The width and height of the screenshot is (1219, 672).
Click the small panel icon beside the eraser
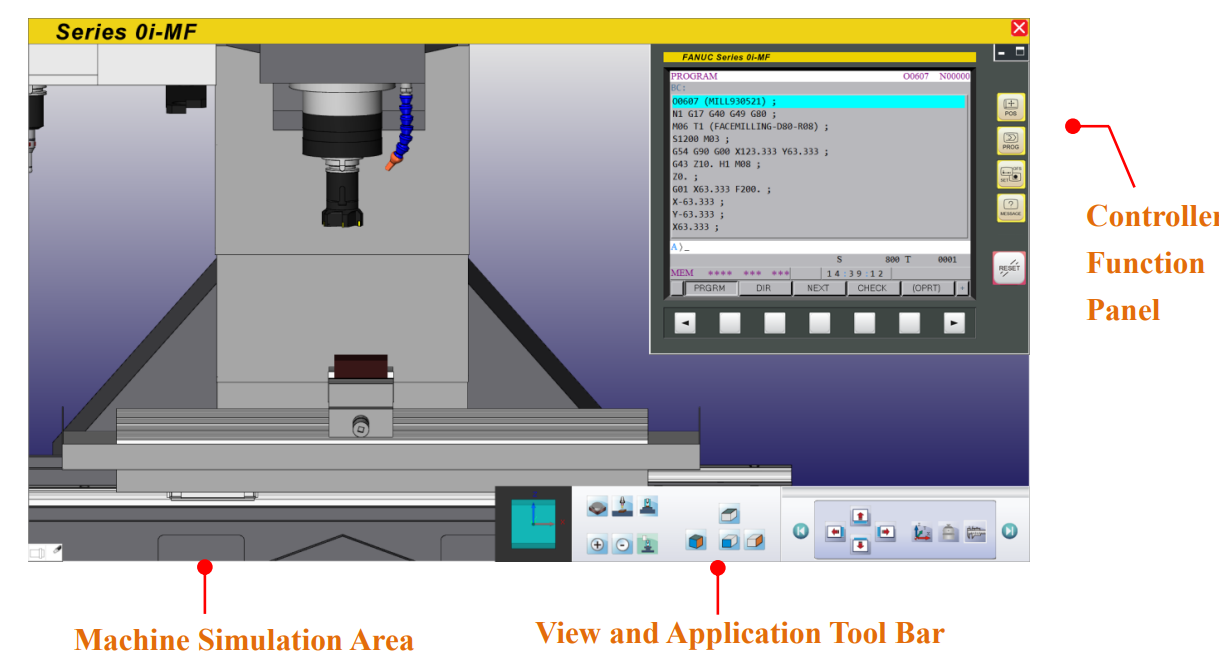coord(38,552)
